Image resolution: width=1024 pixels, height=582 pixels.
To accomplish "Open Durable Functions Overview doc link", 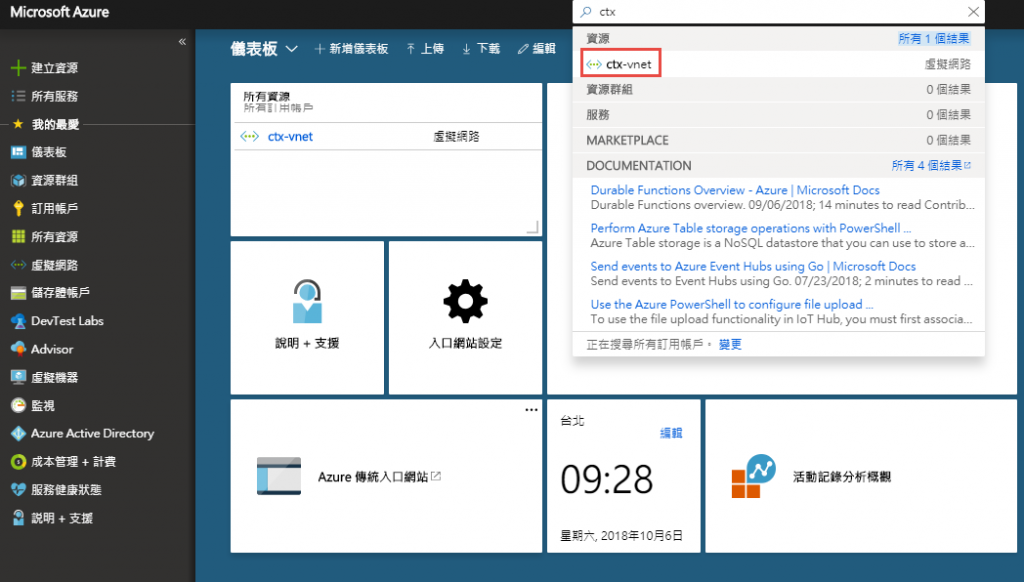I will click(735, 190).
